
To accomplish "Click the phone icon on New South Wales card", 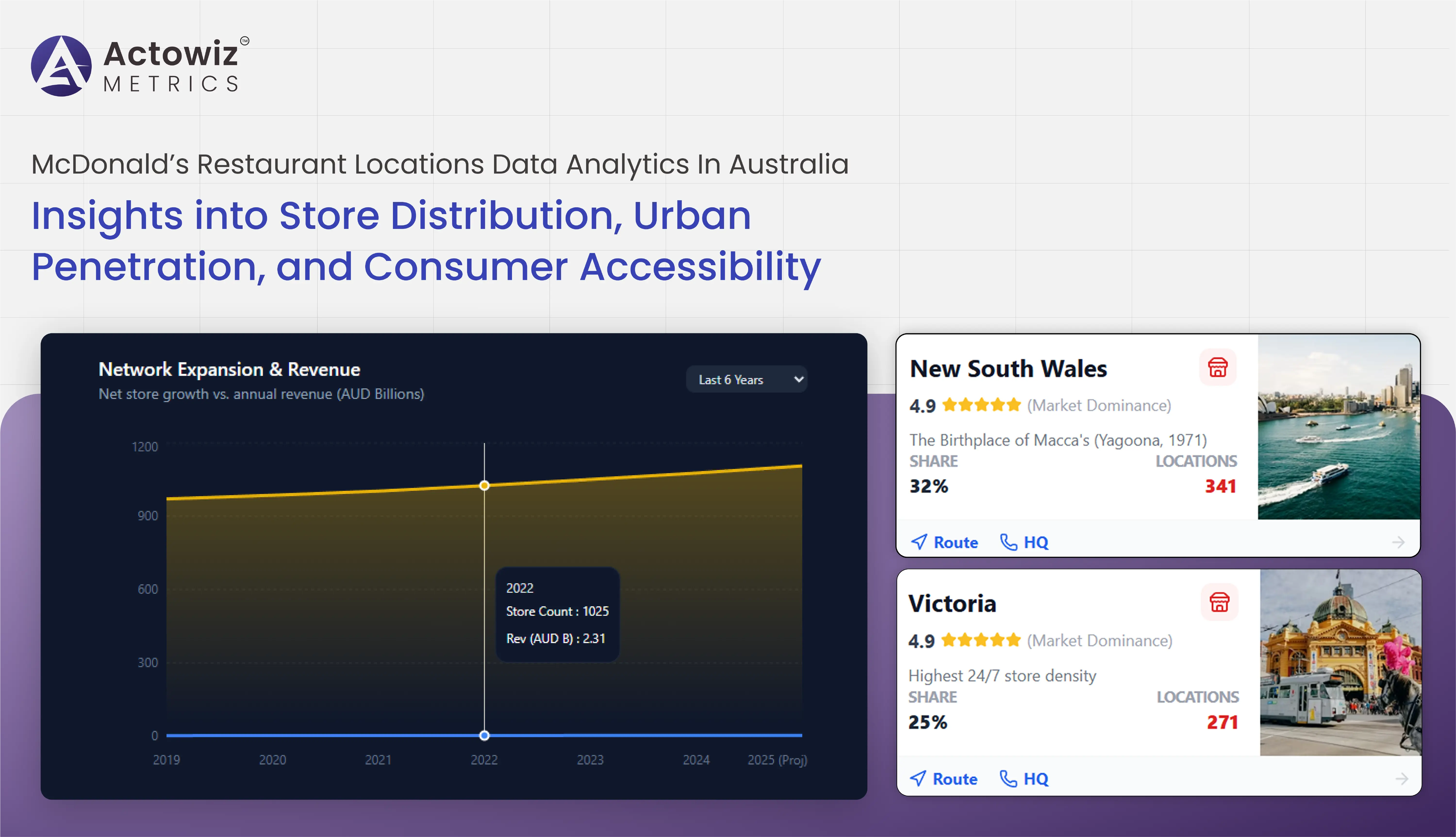I will click(1008, 542).
